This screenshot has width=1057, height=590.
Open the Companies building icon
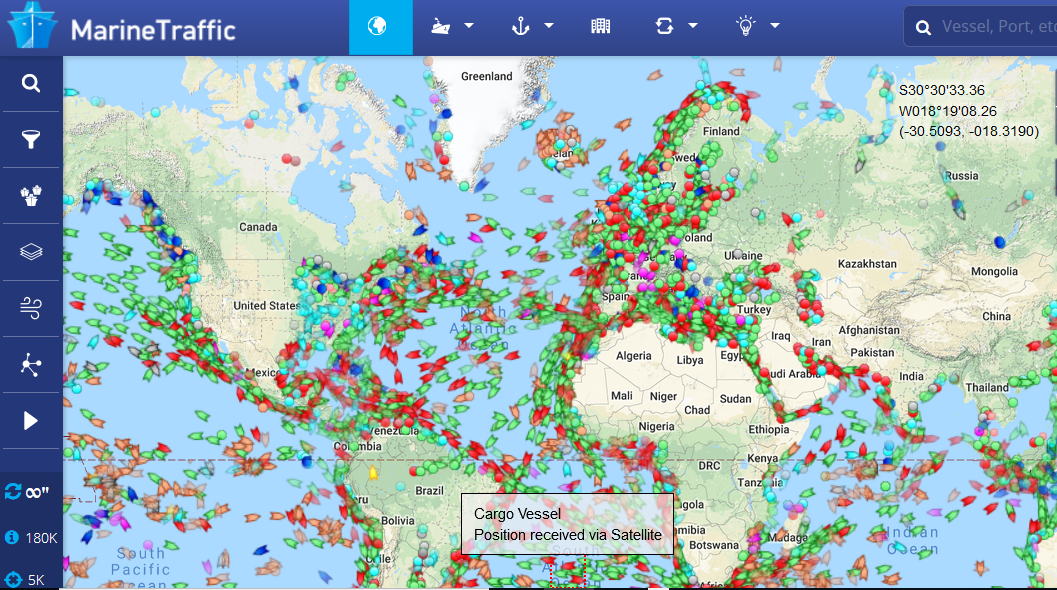pyautogui.click(x=601, y=26)
